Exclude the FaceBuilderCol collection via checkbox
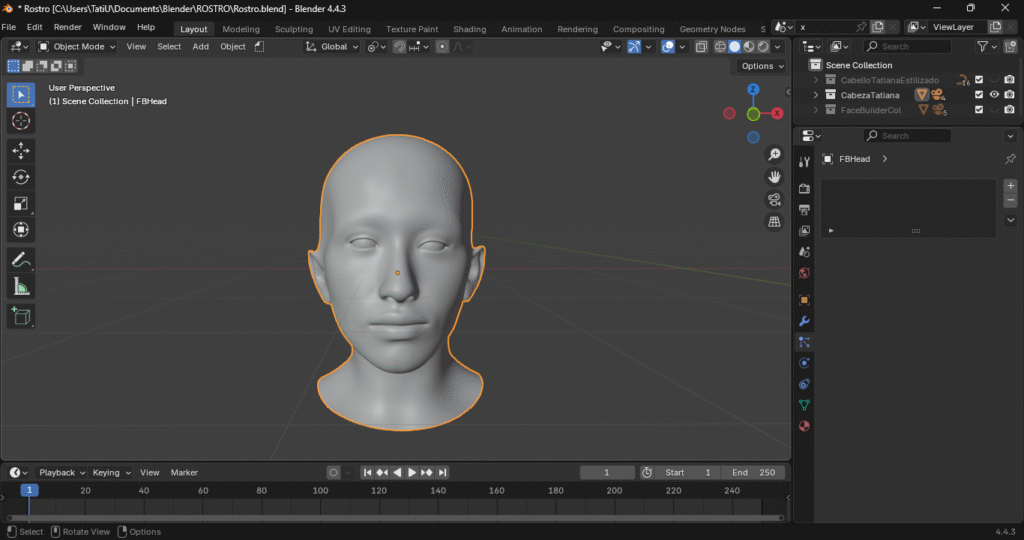 pyautogui.click(x=979, y=110)
